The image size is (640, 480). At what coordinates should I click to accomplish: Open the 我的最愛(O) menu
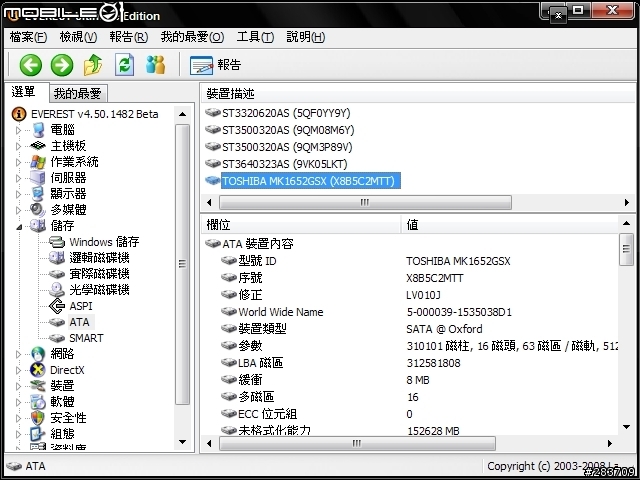[x=192, y=37]
